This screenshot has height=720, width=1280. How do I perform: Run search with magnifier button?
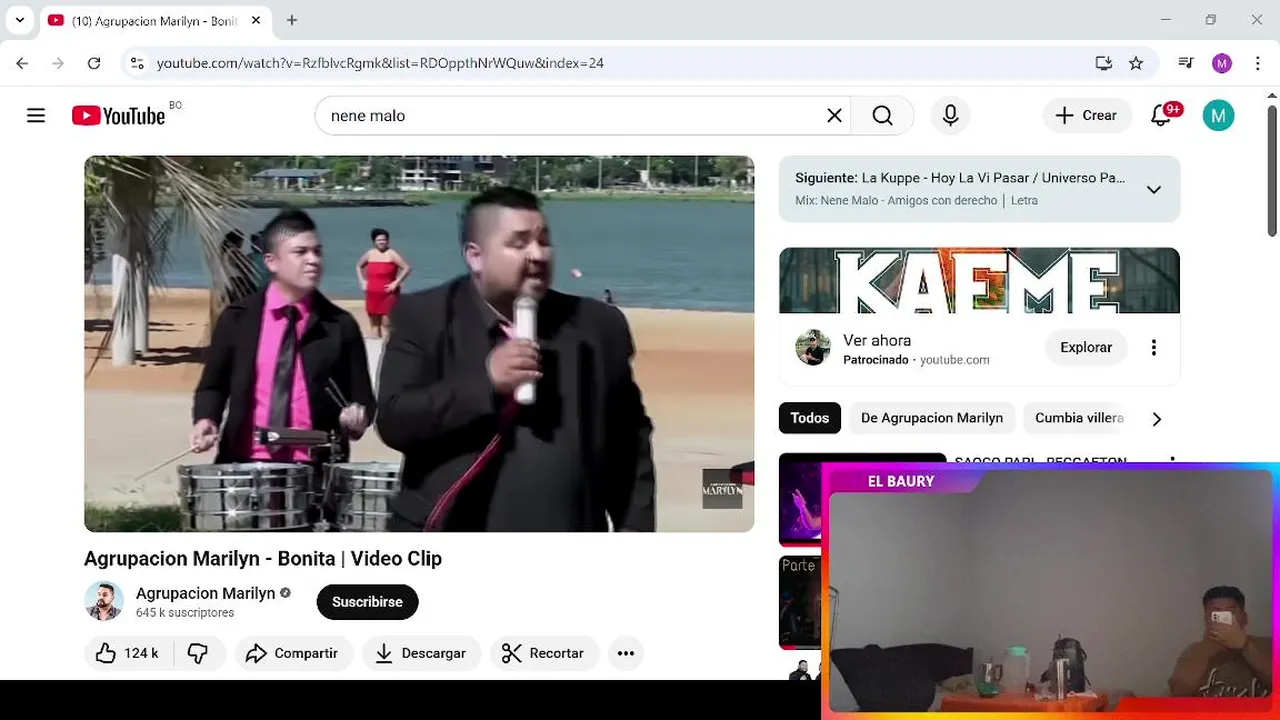coord(882,115)
